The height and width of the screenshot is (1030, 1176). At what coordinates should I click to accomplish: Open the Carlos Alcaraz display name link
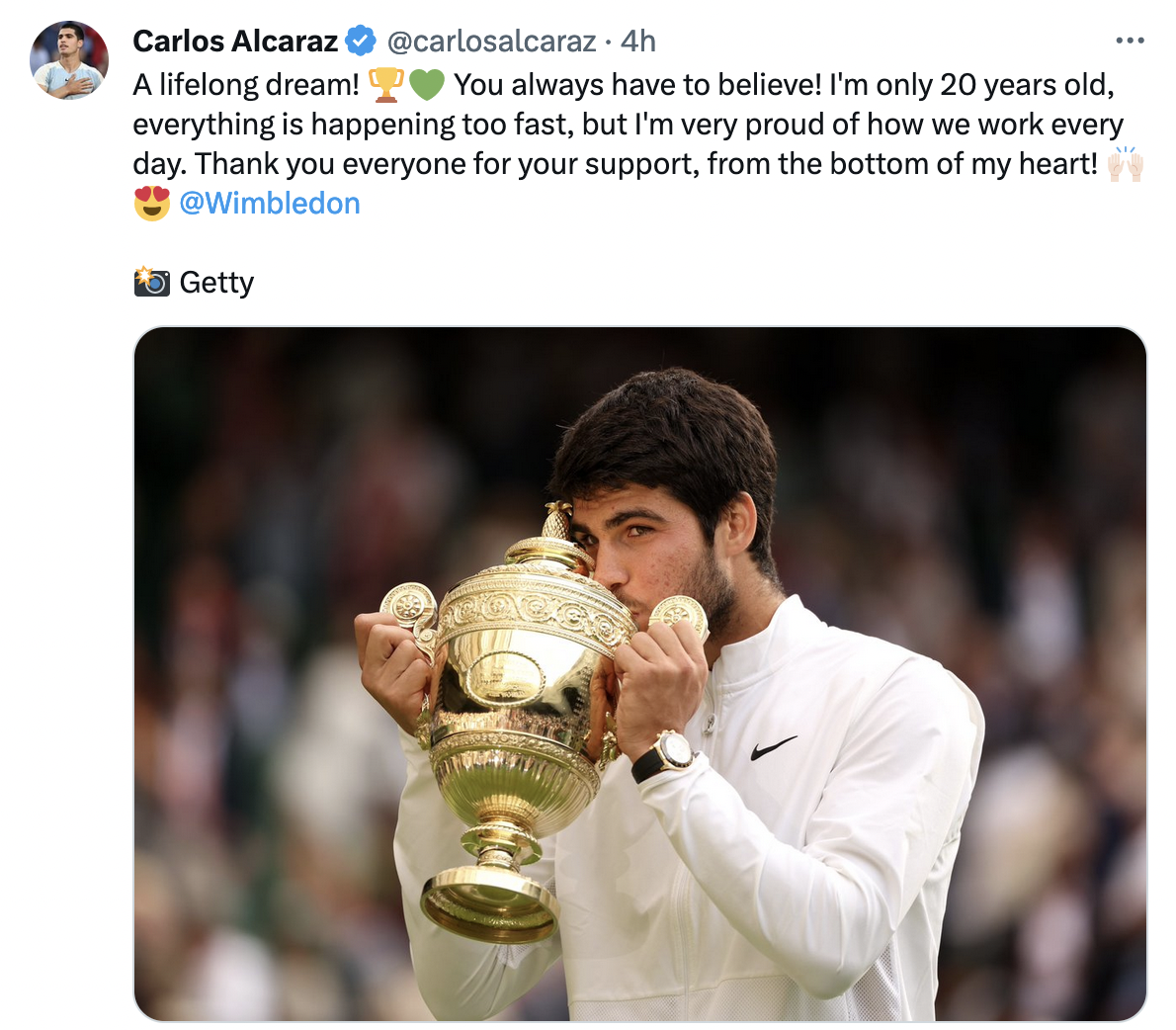pos(235,41)
